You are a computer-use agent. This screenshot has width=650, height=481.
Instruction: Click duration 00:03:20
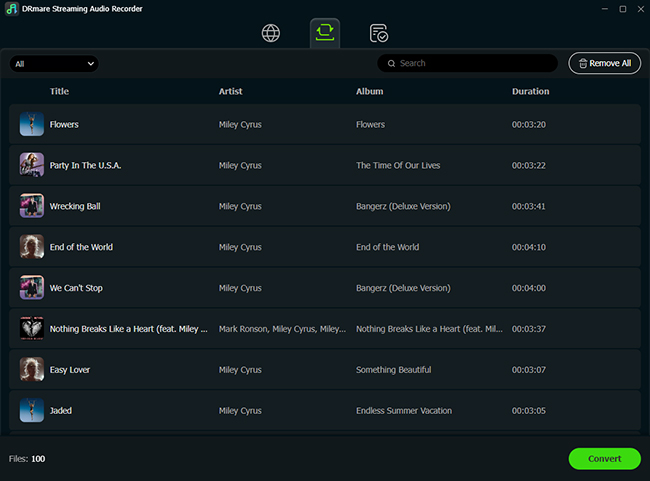point(529,124)
